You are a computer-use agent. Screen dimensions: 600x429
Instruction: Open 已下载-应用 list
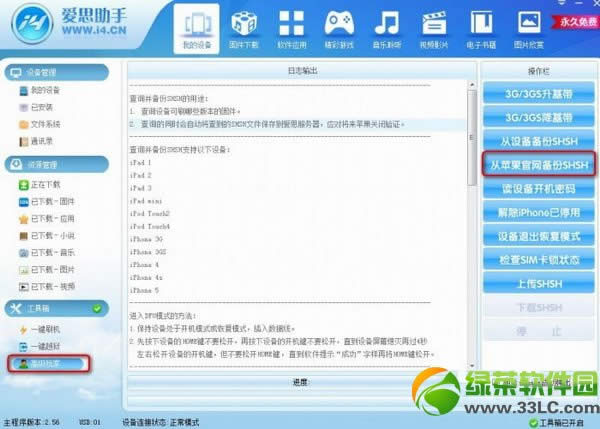(47, 219)
